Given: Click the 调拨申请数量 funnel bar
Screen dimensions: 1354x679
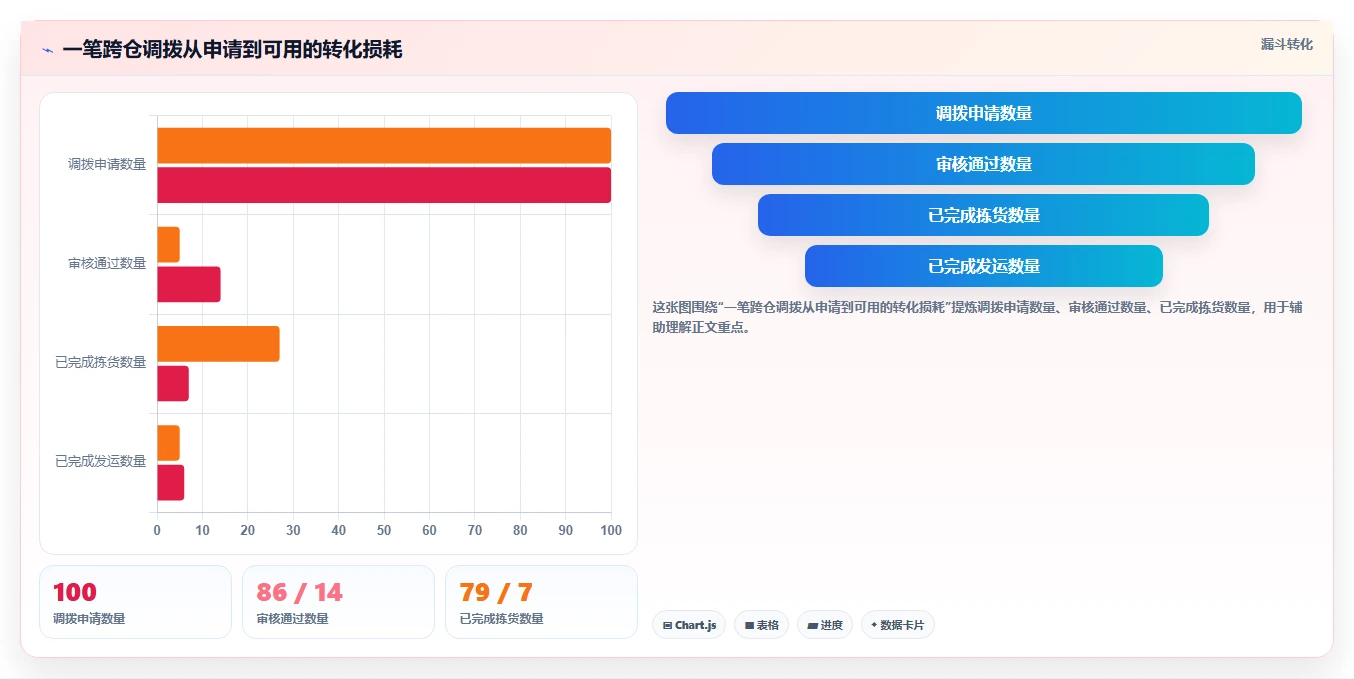Looking at the screenshot, I should tap(984, 113).
